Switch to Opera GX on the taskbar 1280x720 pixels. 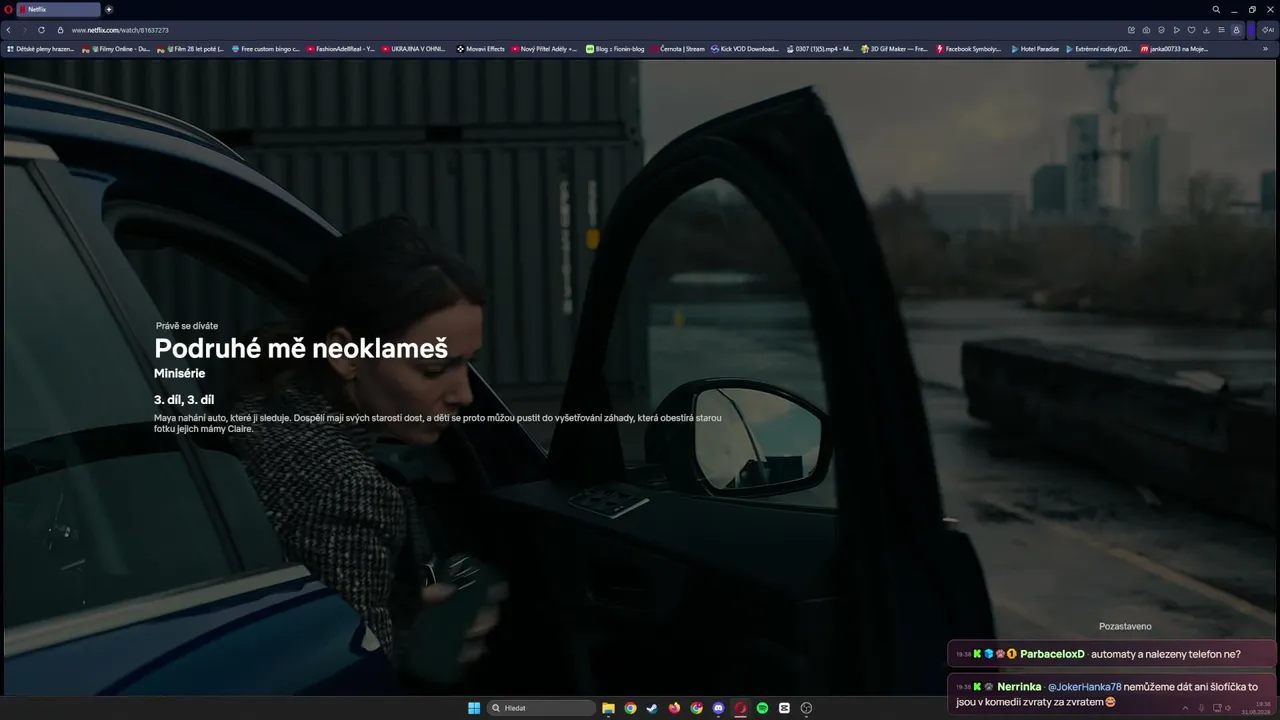pyautogui.click(x=740, y=708)
